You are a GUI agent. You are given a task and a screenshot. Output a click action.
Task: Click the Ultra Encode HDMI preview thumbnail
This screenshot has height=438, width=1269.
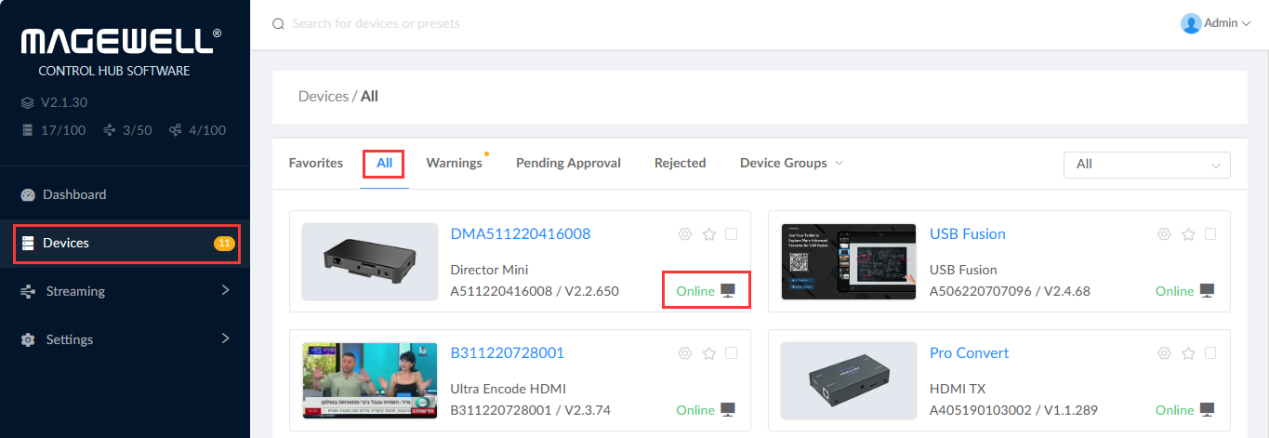[x=370, y=381]
